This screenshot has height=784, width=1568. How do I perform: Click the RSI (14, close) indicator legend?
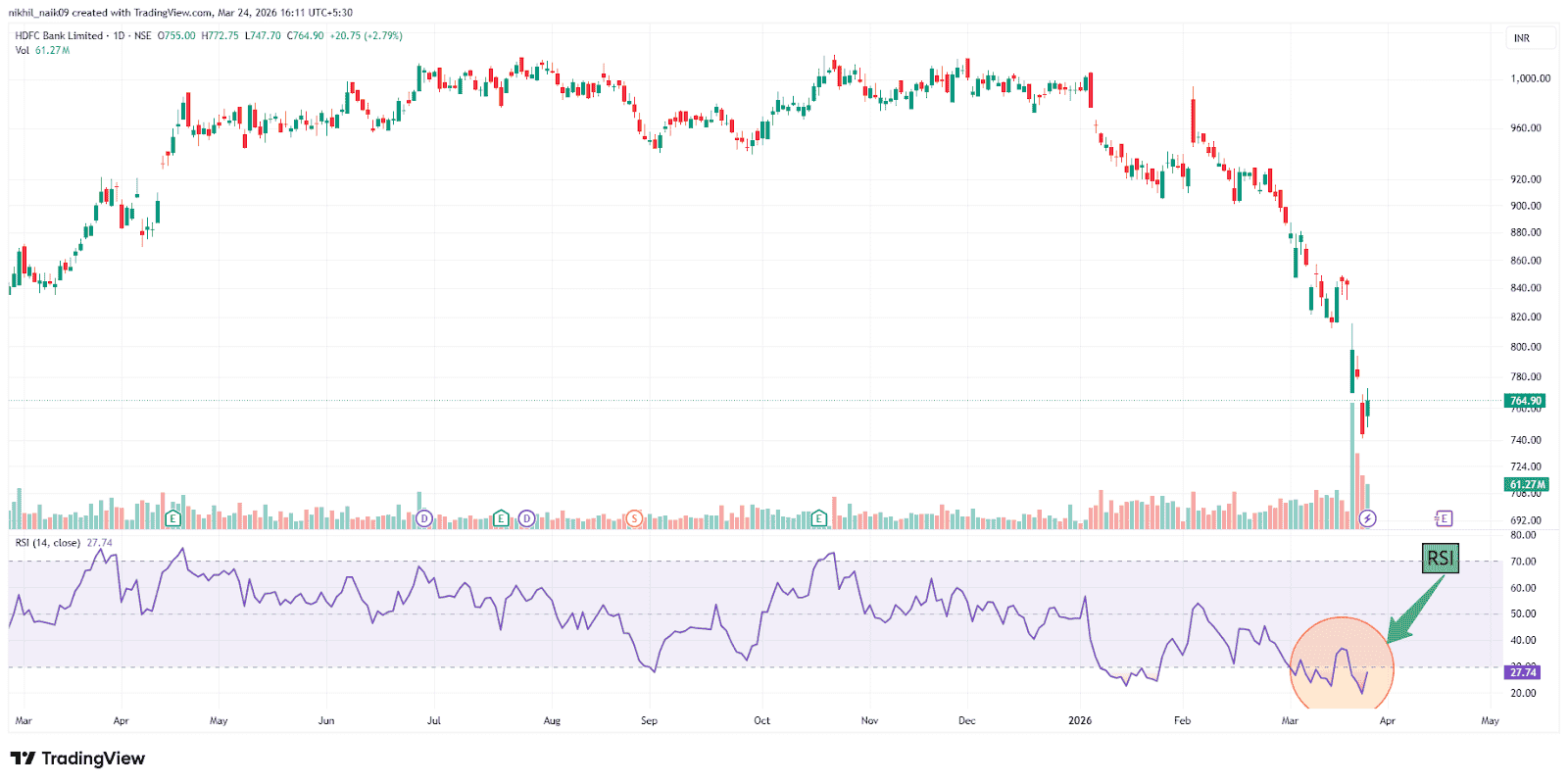[x=48, y=543]
